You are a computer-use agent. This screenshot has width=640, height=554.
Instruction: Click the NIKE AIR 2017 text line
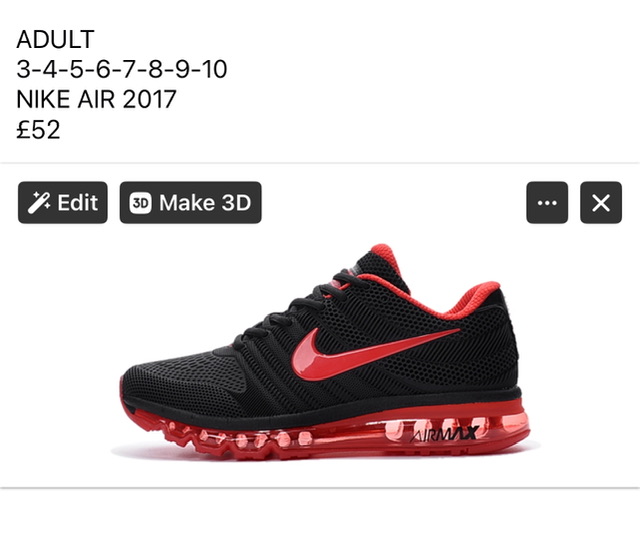click(96, 99)
